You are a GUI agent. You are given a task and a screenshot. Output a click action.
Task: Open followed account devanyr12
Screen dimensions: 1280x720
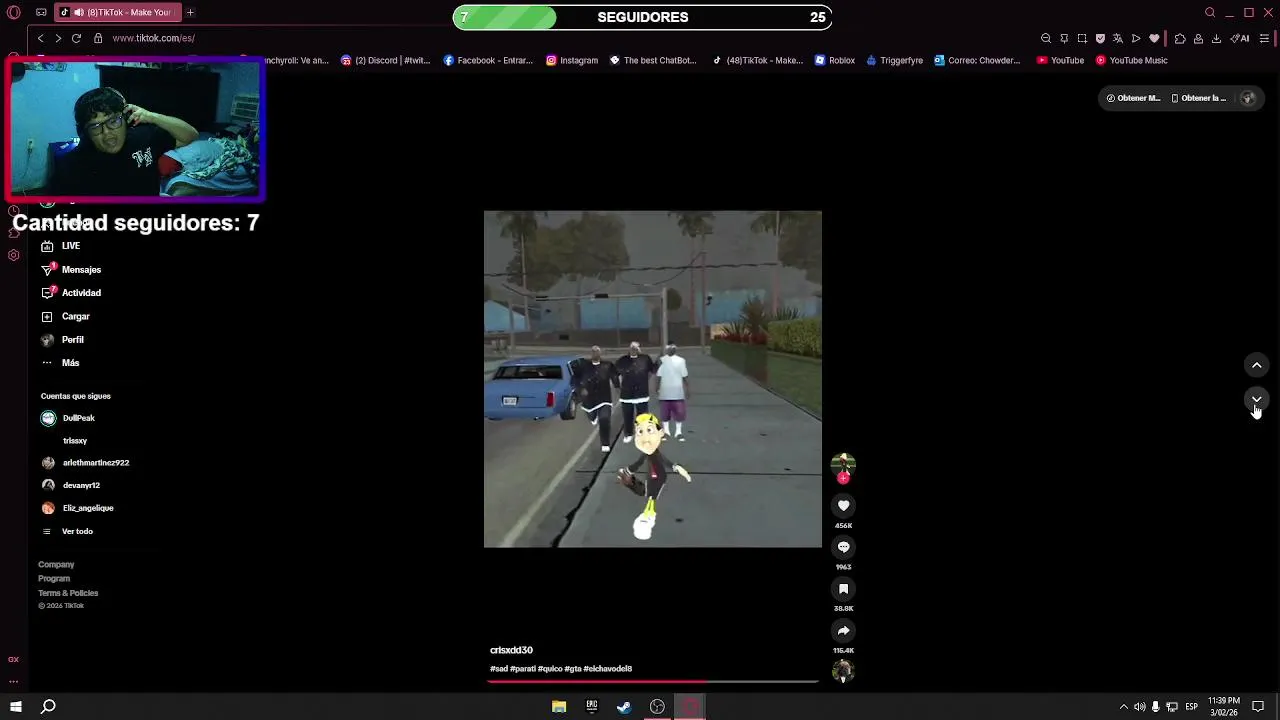point(70,485)
